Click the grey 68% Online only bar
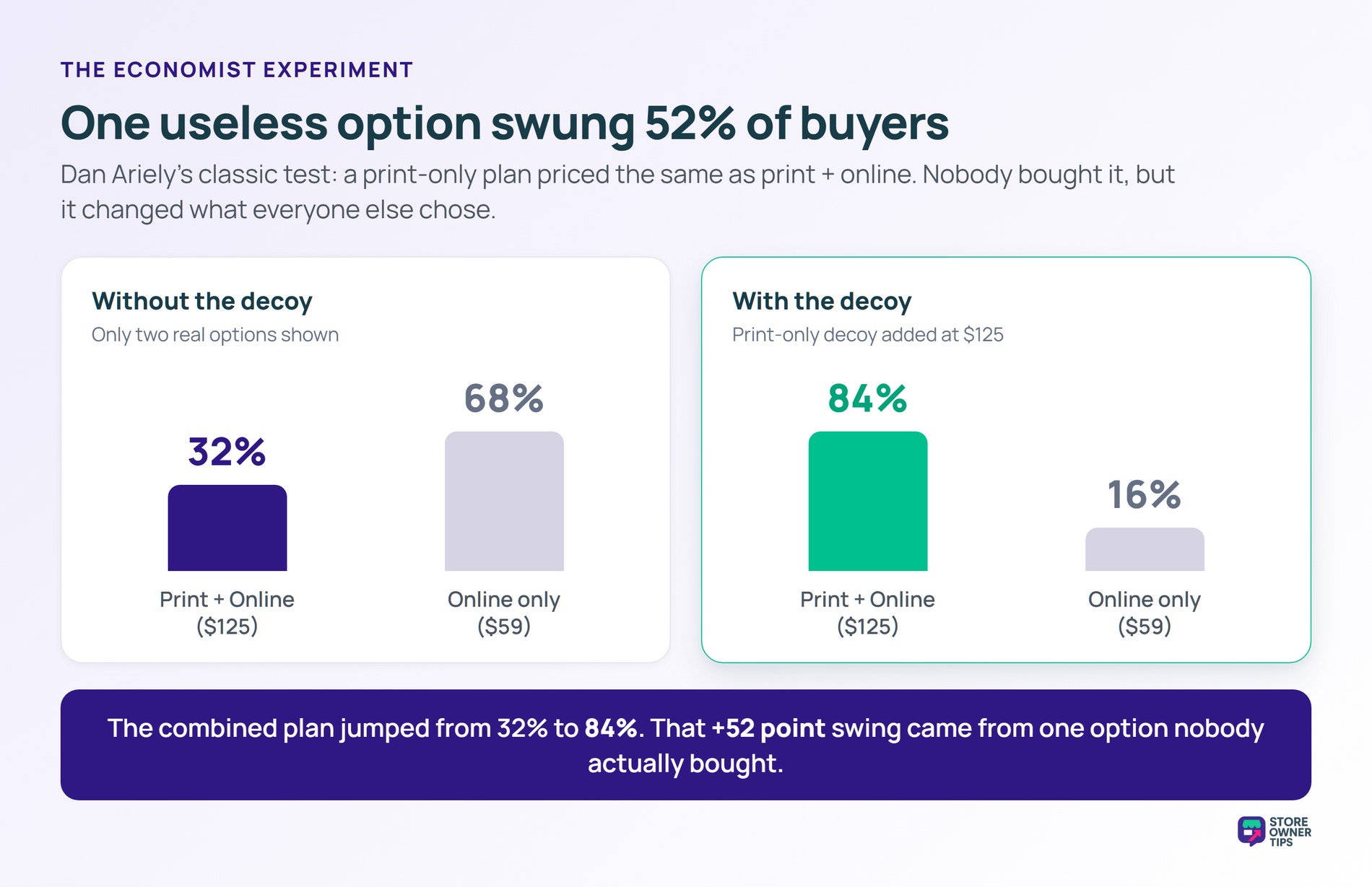Viewport: 1372px width, 887px height. 504,501
